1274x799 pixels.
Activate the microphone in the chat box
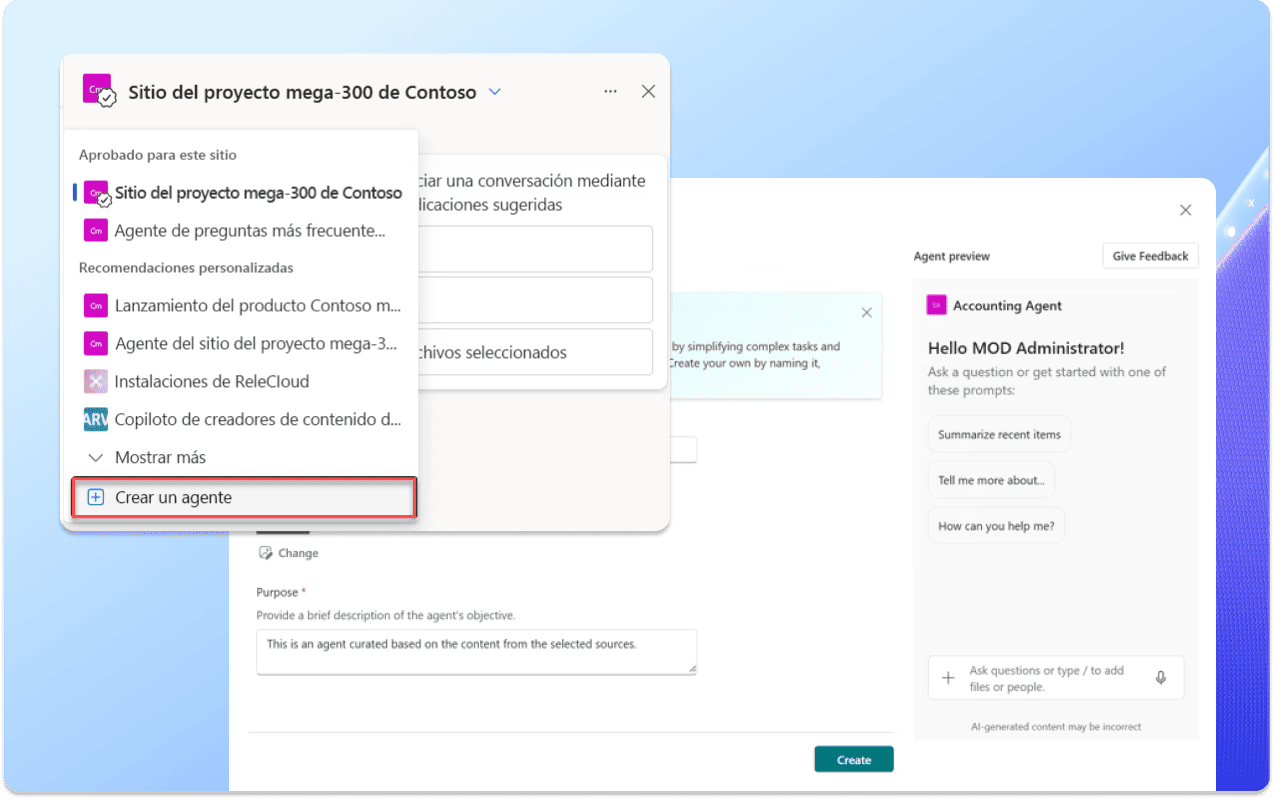point(1160,677)
